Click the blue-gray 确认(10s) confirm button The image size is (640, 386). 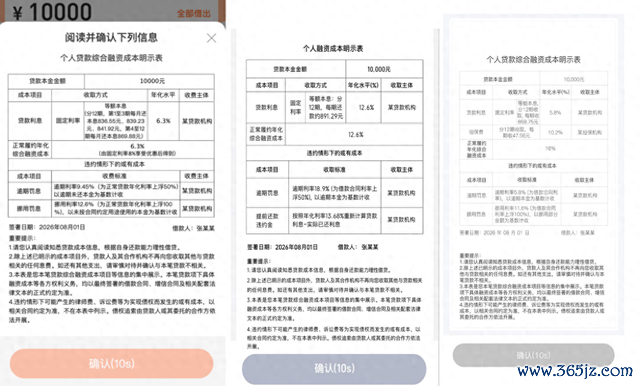334,368
